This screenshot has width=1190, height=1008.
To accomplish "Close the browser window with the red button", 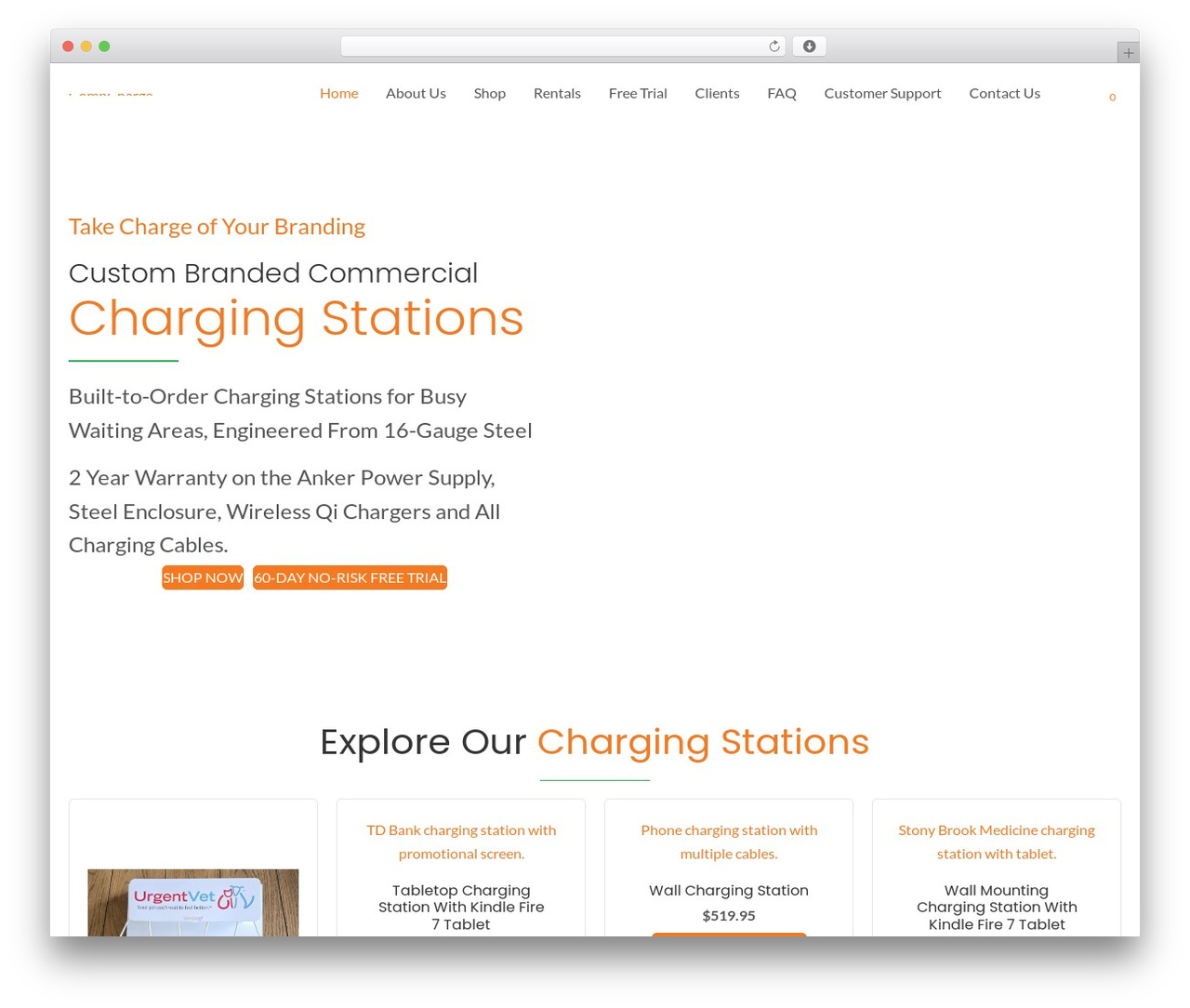I will pyautogui.click(x=68, y=46).
